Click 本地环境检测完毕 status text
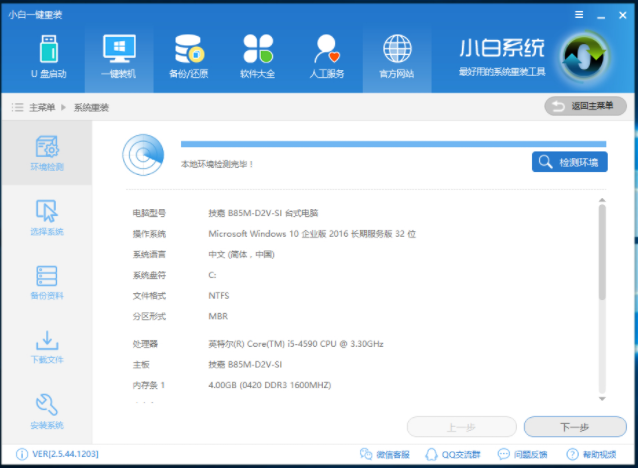 [x=217, y=164]
